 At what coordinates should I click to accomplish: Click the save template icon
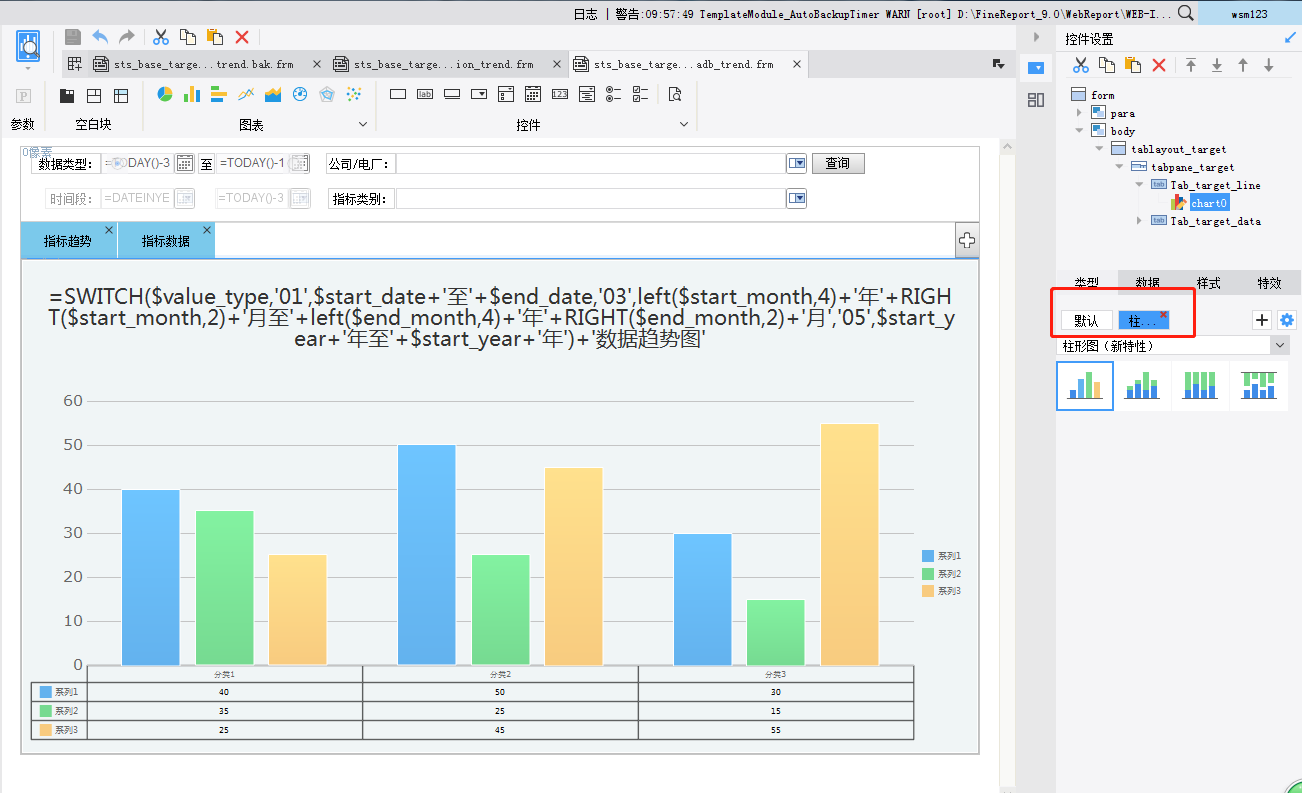[x=73, y=37]
